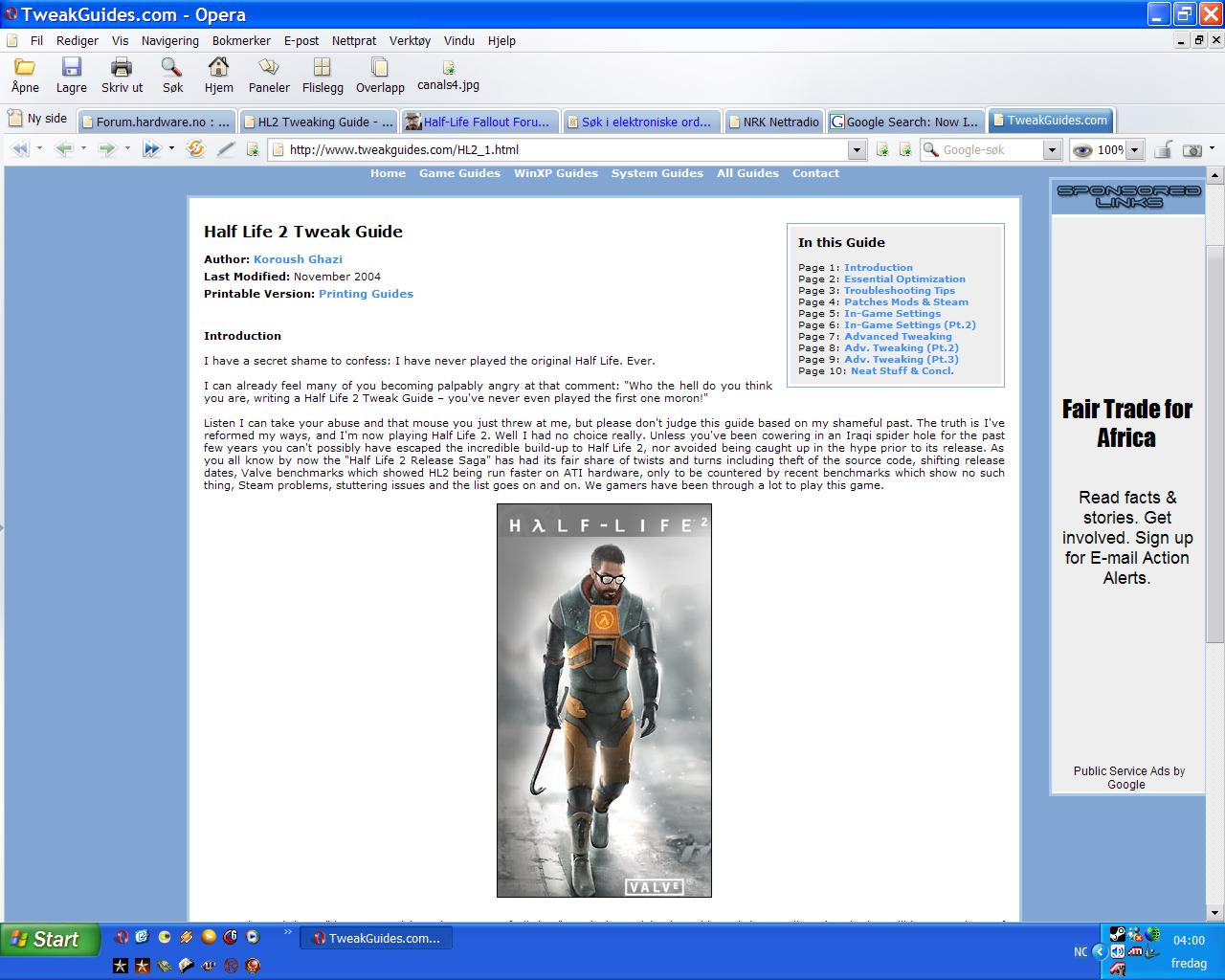This screenshot has height=980, width=1225.
Task: Click the camera icon in address toolbar
Action: coord(1192,149)
